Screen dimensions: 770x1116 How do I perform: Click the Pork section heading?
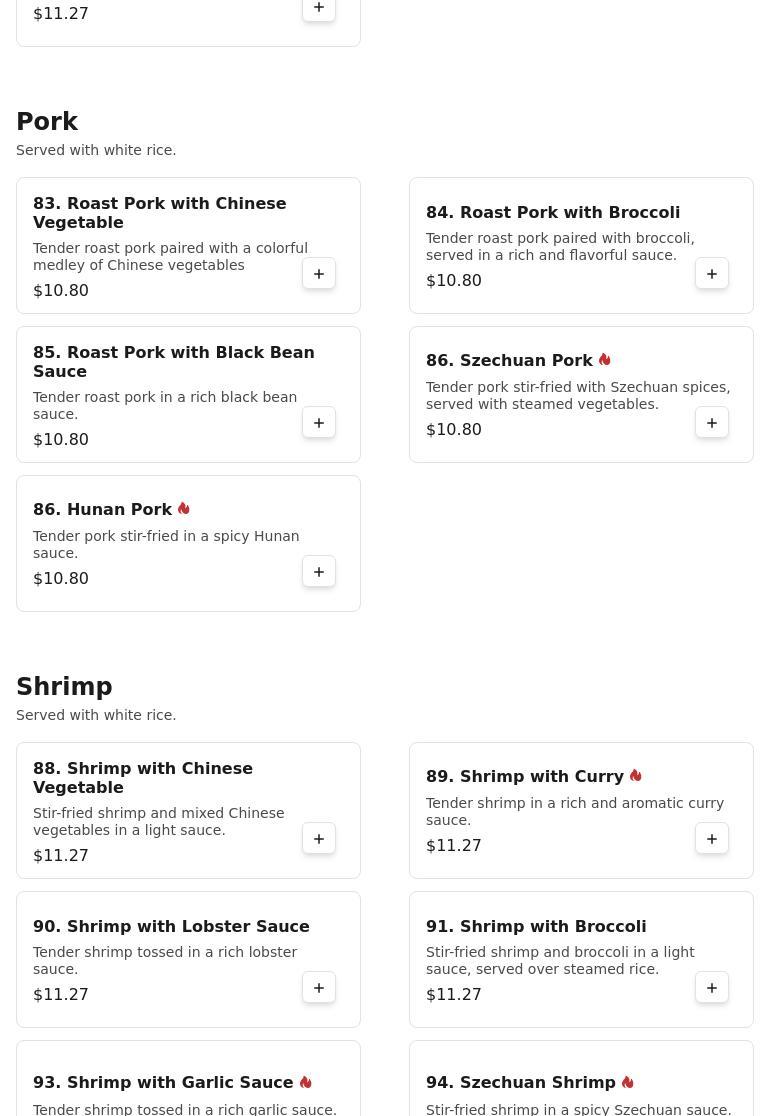(47, 121)
